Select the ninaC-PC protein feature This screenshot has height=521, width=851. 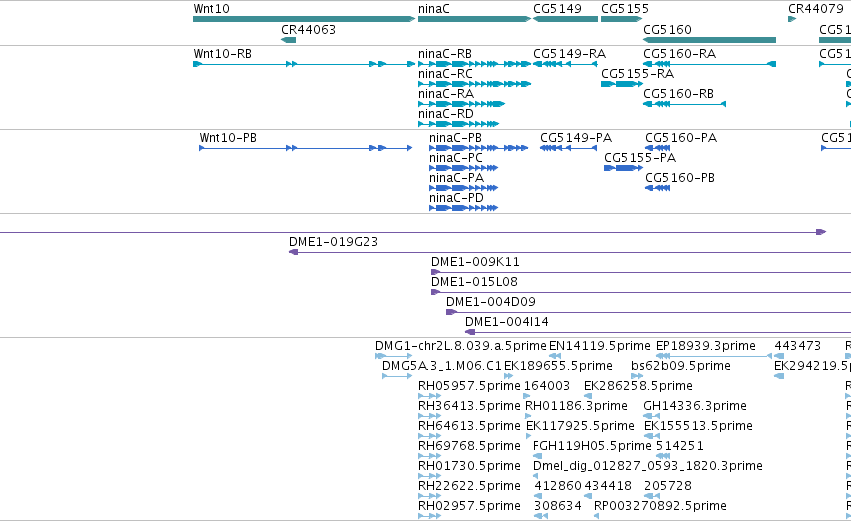463,168
